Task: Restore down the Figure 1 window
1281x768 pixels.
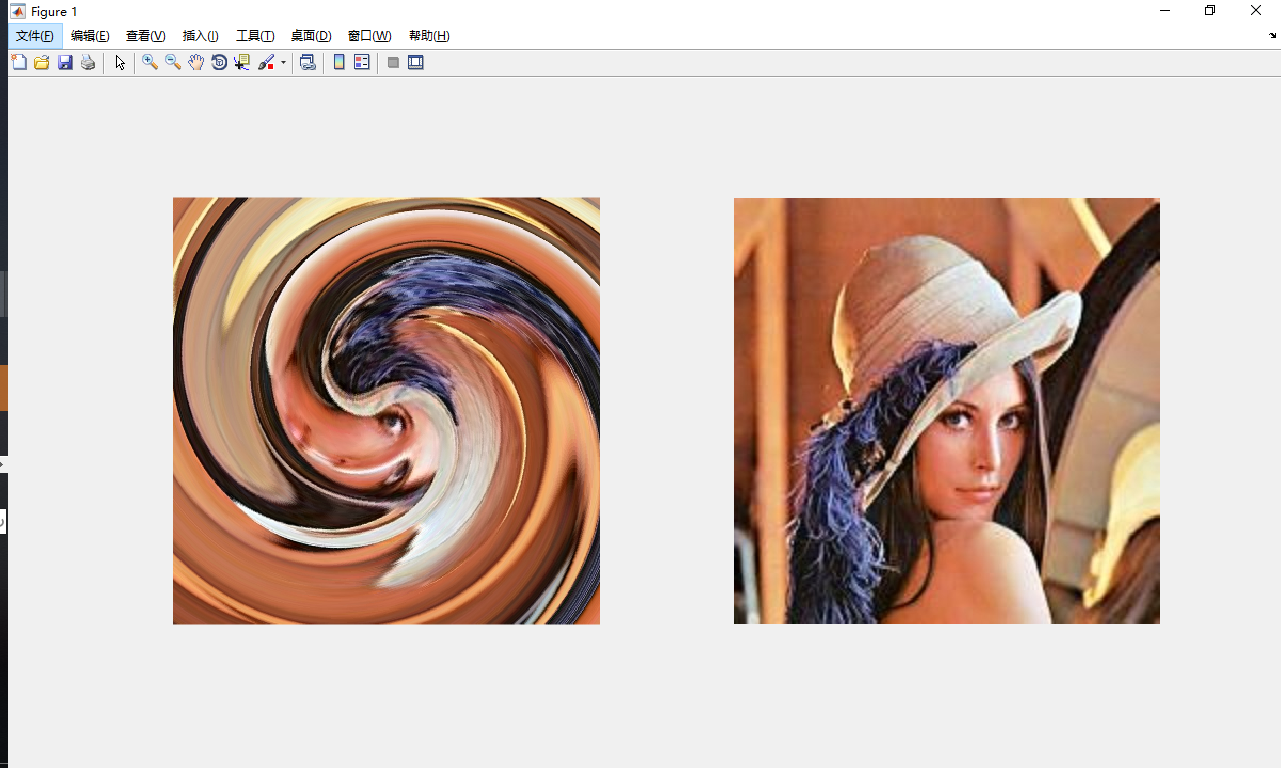Action: point(1210,11)
